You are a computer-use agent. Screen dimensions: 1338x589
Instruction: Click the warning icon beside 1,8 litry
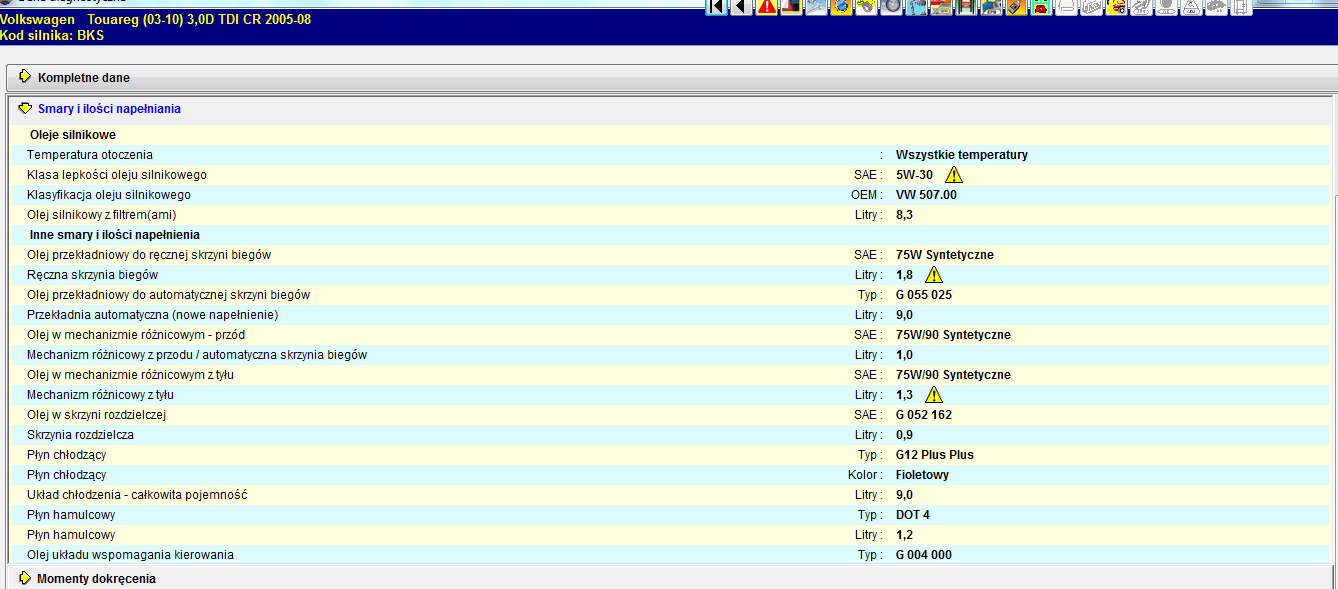934,275
